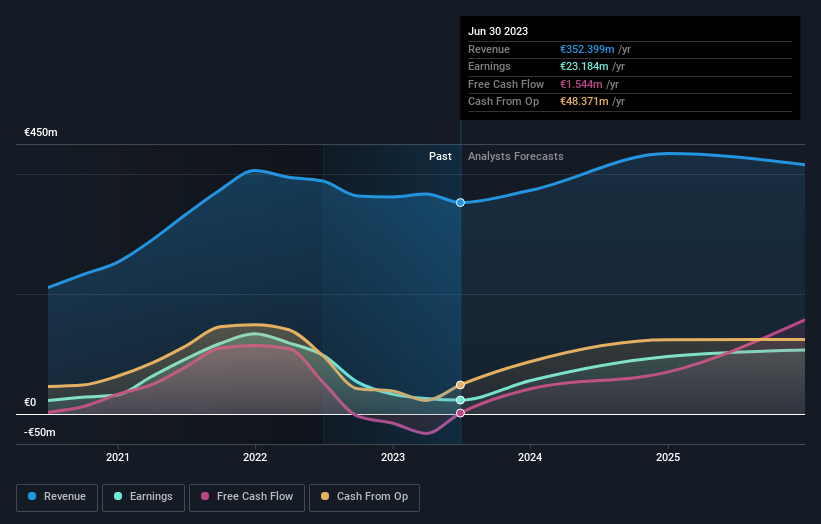Select the 2023 x-axis label
Image resolution: width=821 pixels, height=524 pixels.
[x=393, y=457]
